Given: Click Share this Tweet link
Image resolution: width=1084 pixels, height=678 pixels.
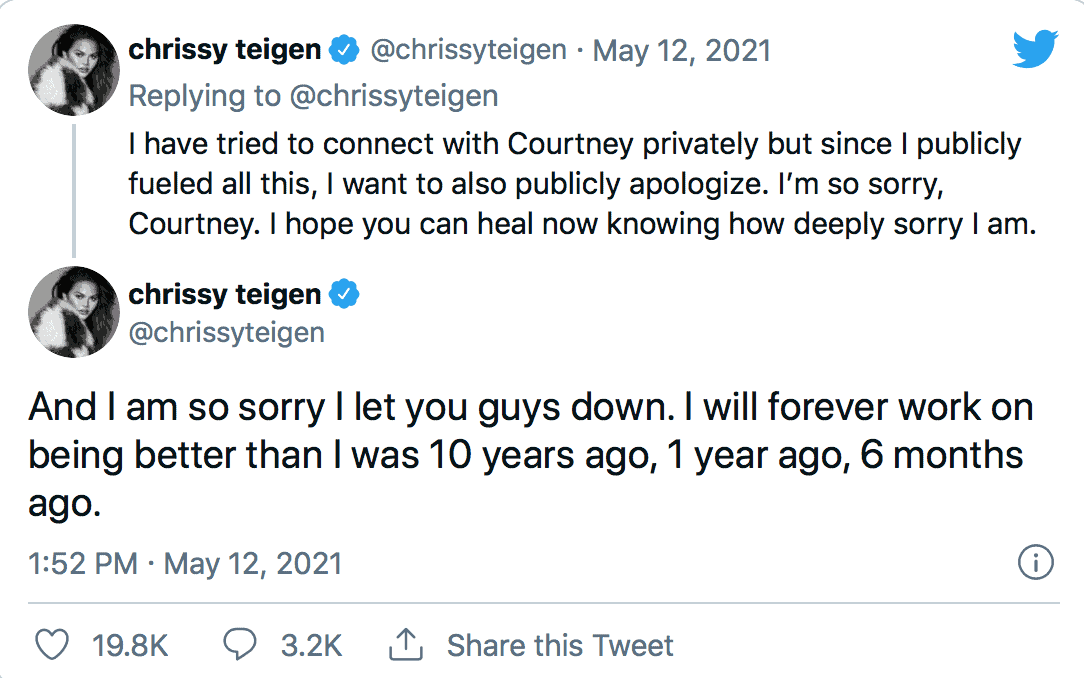Looking at the screenshot, I should (x=560, y=646).
